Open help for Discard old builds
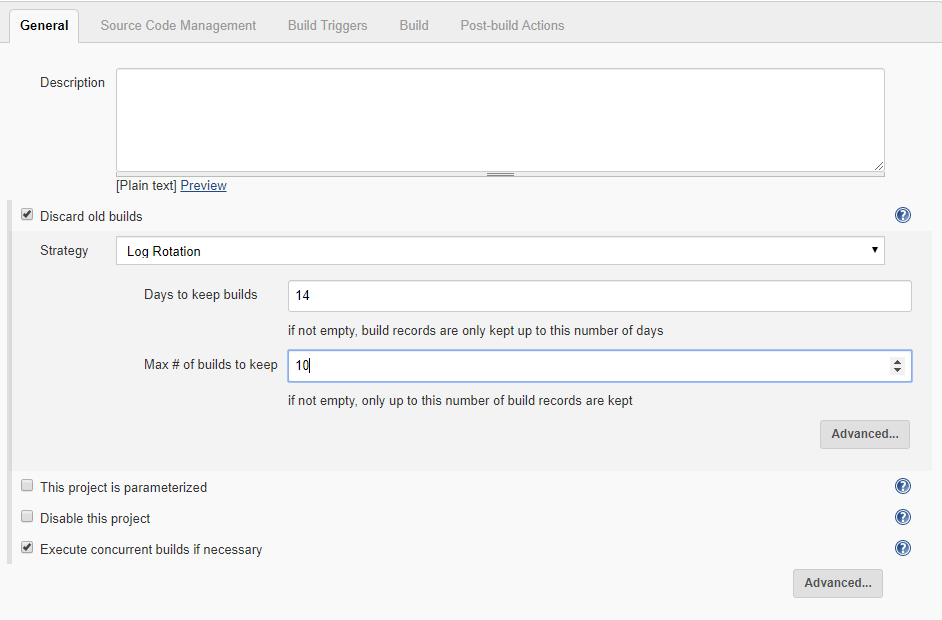Viewport: 942px width, 620px height. (x=902, y=215)
